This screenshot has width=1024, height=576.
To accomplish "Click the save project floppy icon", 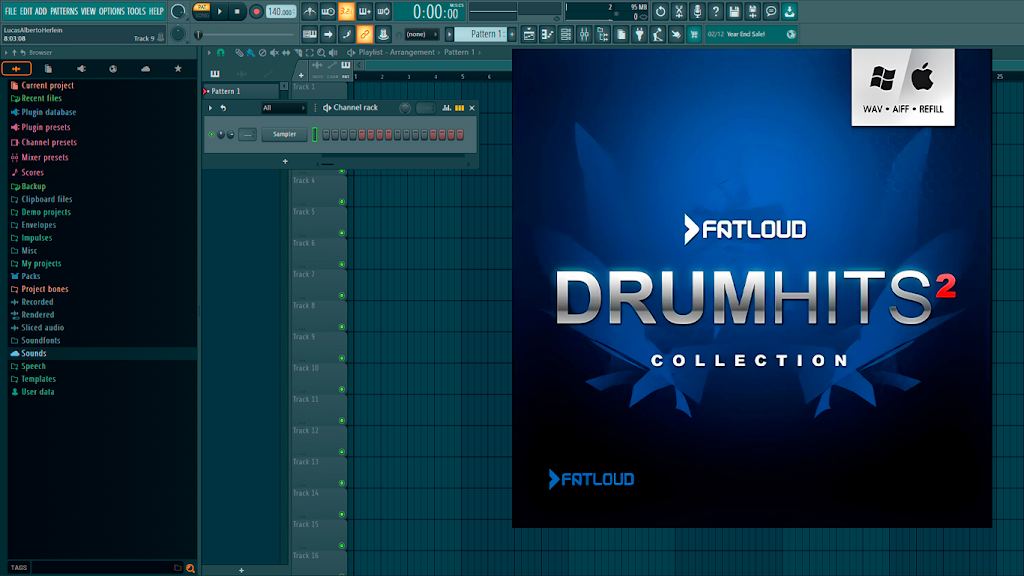I will tap(734, 11).
